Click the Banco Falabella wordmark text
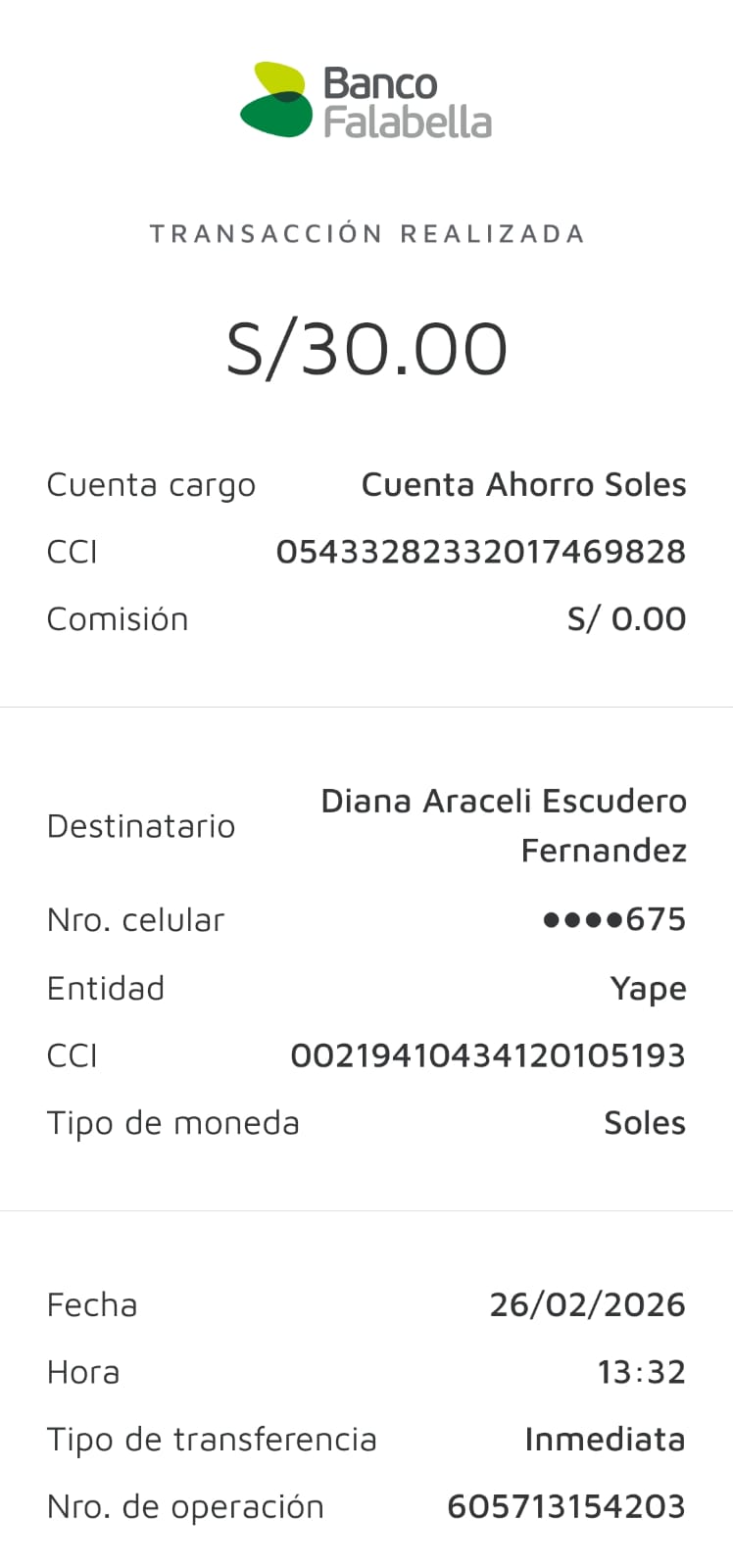The height and width of the screenshot is (1568, 733). (406, 103)
